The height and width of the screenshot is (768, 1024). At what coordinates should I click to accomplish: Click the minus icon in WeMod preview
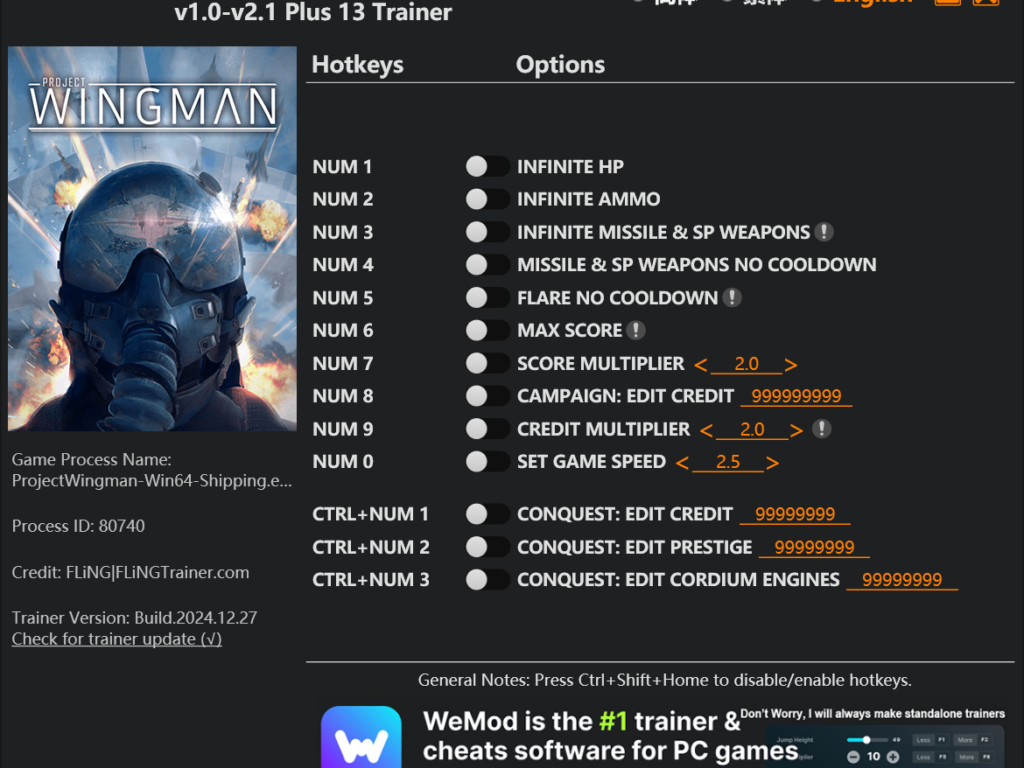(853, 756)
